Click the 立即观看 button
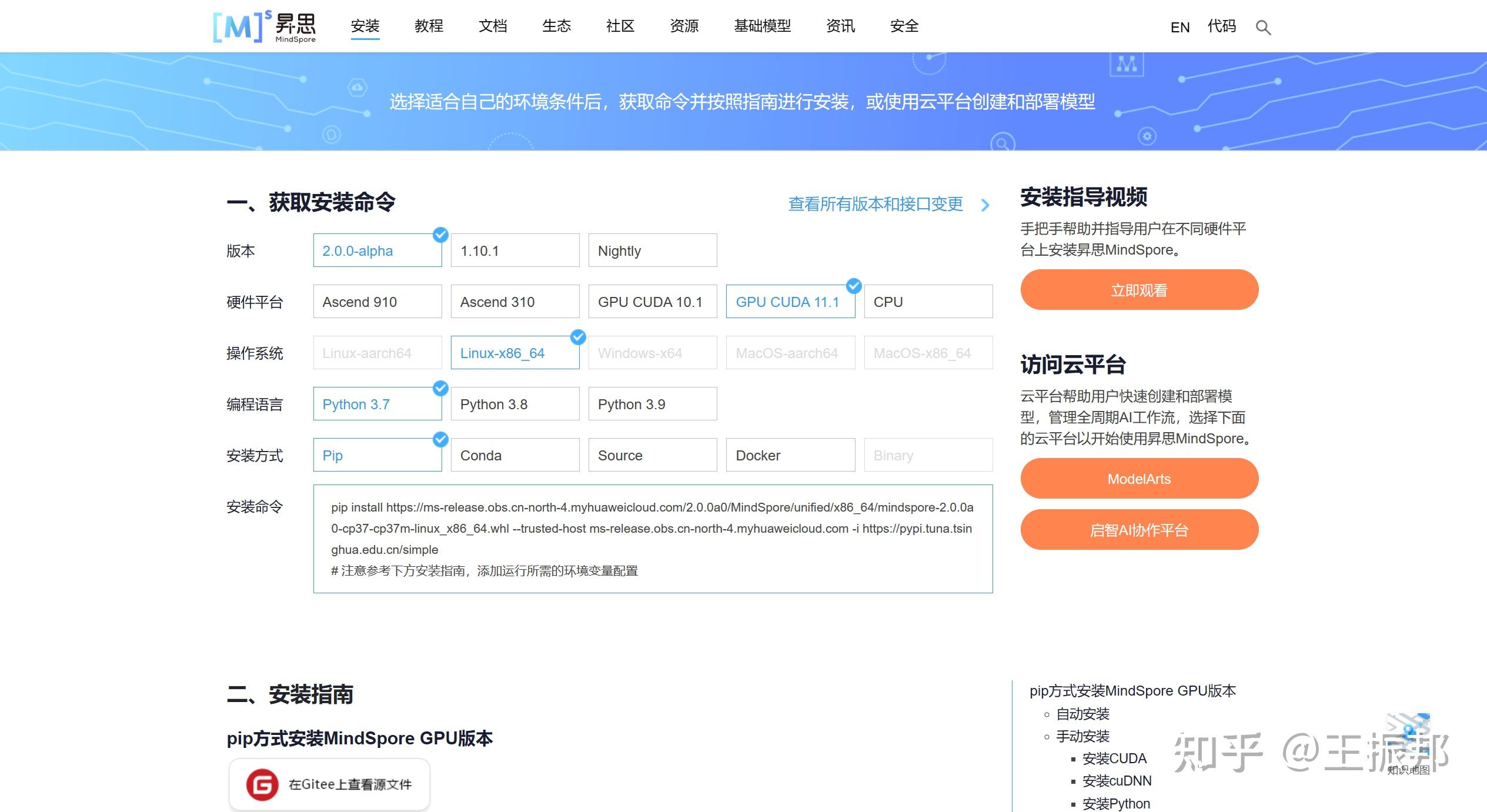Image resolution: width=1487 pixels, height=812 pixels. 1139,289
